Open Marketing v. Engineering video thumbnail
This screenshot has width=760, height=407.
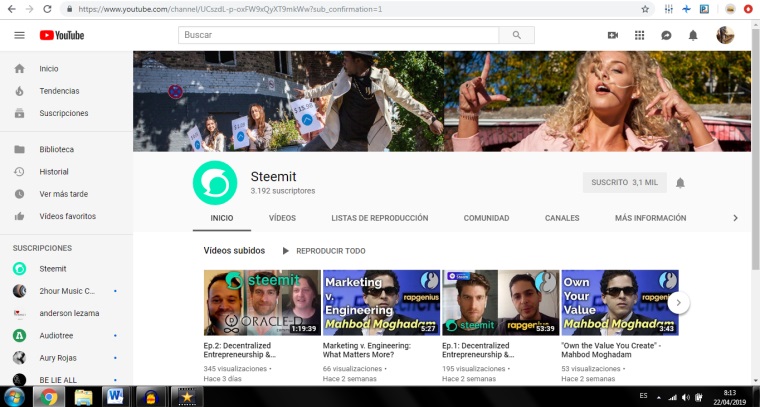point(381,303)
